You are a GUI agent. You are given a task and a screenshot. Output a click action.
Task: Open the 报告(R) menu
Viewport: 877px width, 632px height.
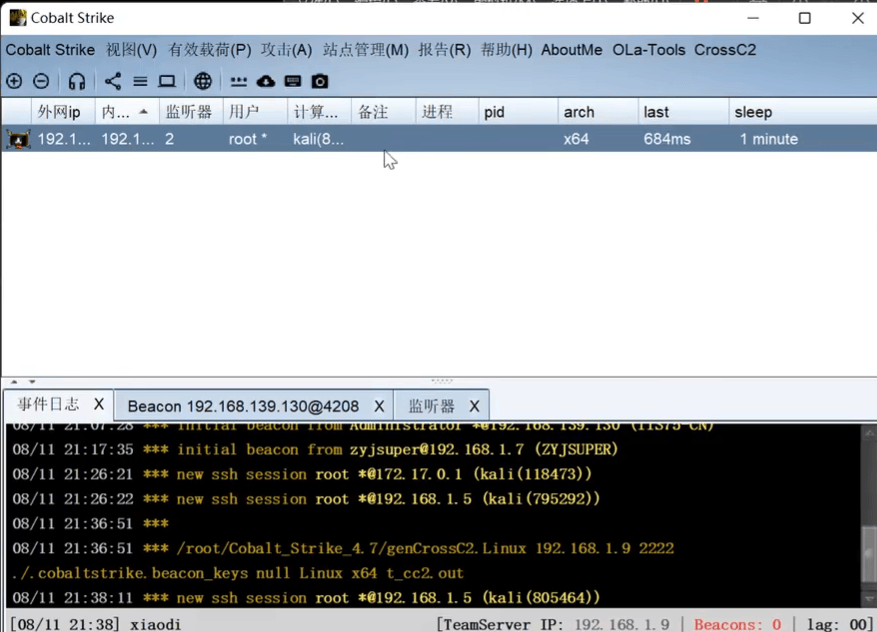point(445,50)
